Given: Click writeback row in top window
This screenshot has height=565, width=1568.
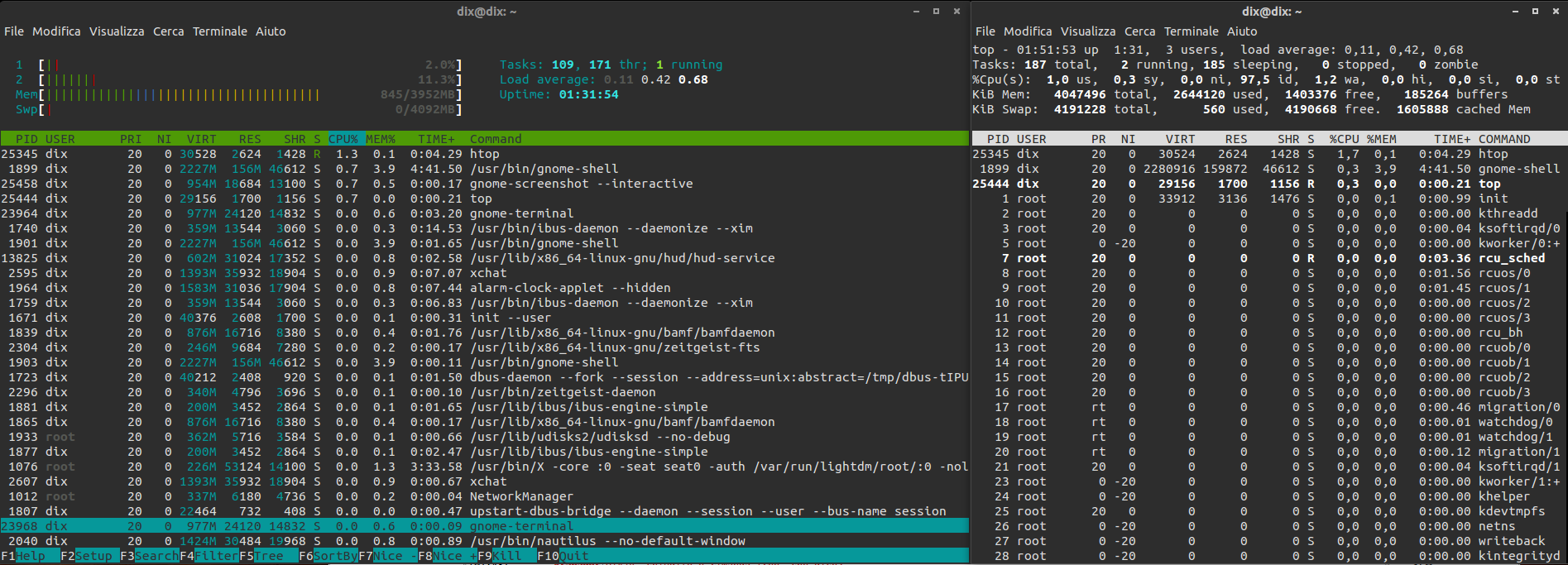Looking at the screenshot, I should [x=1269, y=541].
